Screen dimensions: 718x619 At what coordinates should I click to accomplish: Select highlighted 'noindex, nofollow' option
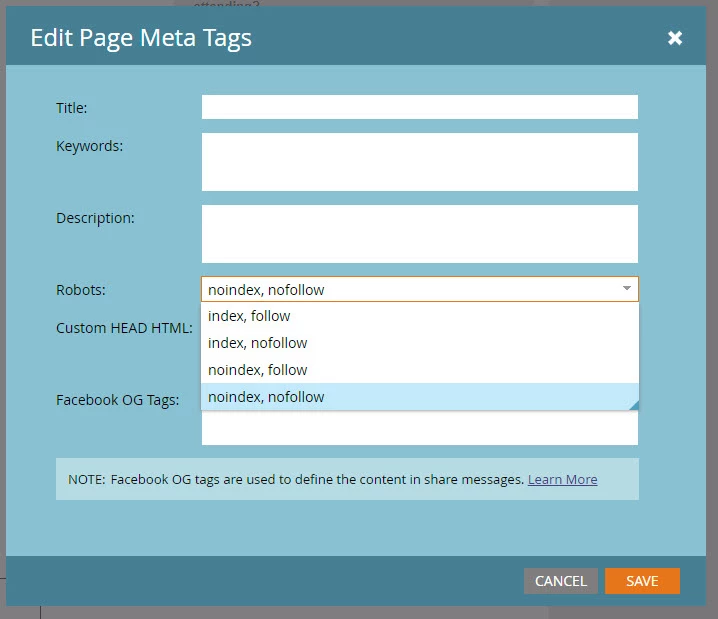[419, 397]
